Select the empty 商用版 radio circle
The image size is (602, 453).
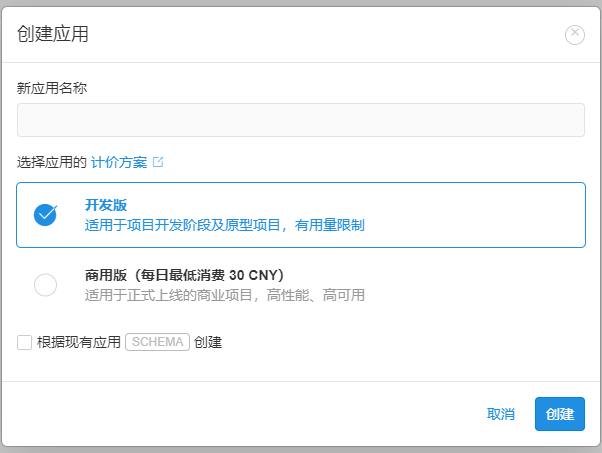point(45,285)
